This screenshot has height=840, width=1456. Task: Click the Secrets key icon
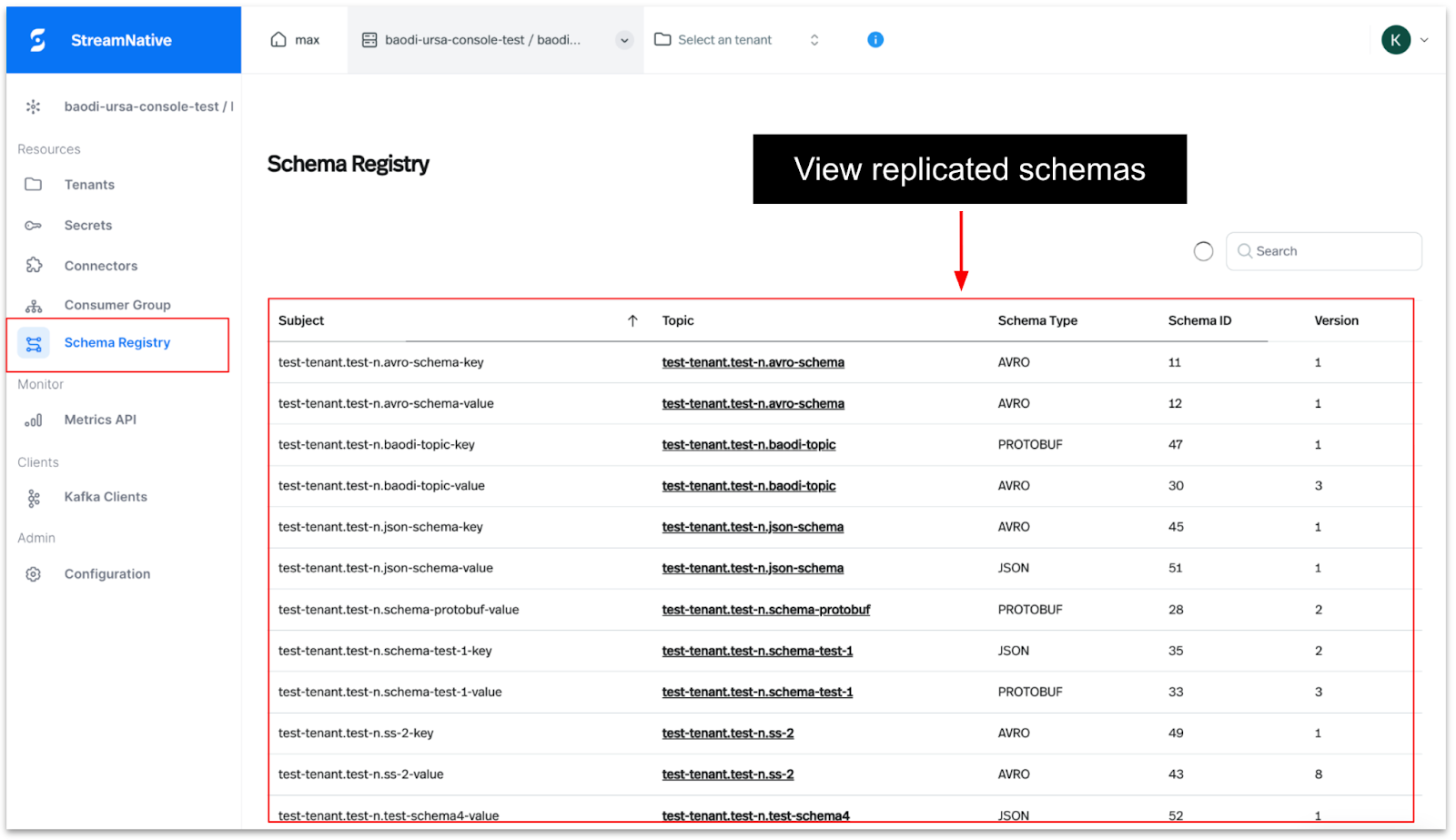tap(34, 226)
